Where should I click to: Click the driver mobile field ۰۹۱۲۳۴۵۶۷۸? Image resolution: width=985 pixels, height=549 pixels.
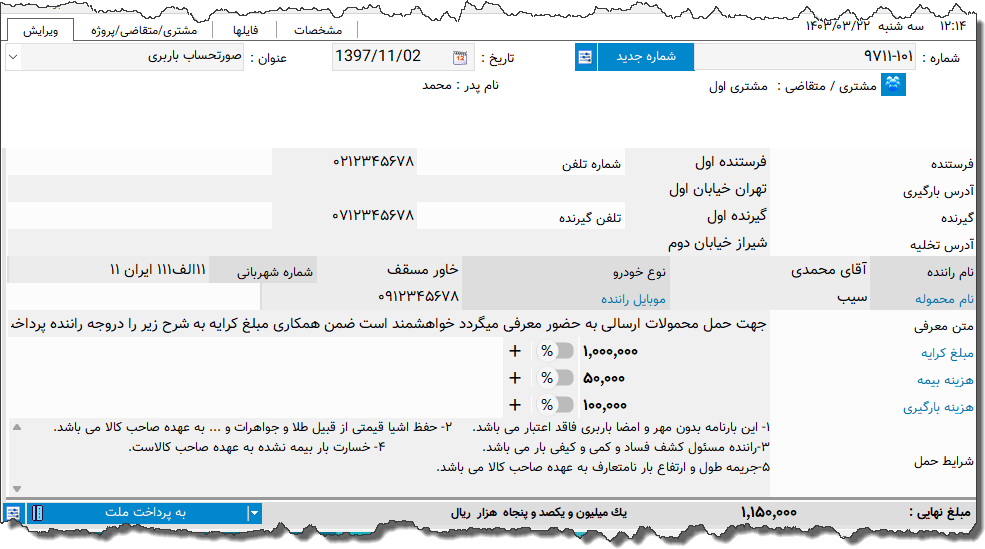pyautogui.click(x=361, y=296)
